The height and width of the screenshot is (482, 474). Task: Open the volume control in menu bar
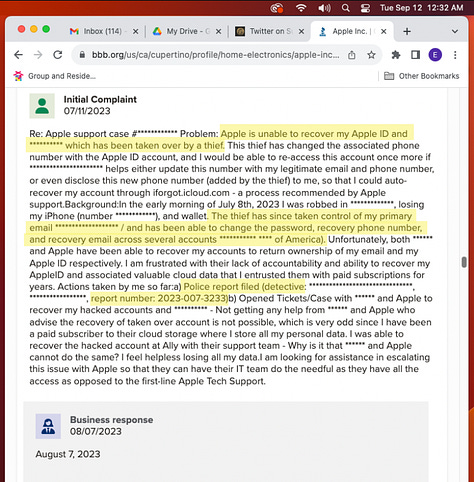[x=324, y=8]
